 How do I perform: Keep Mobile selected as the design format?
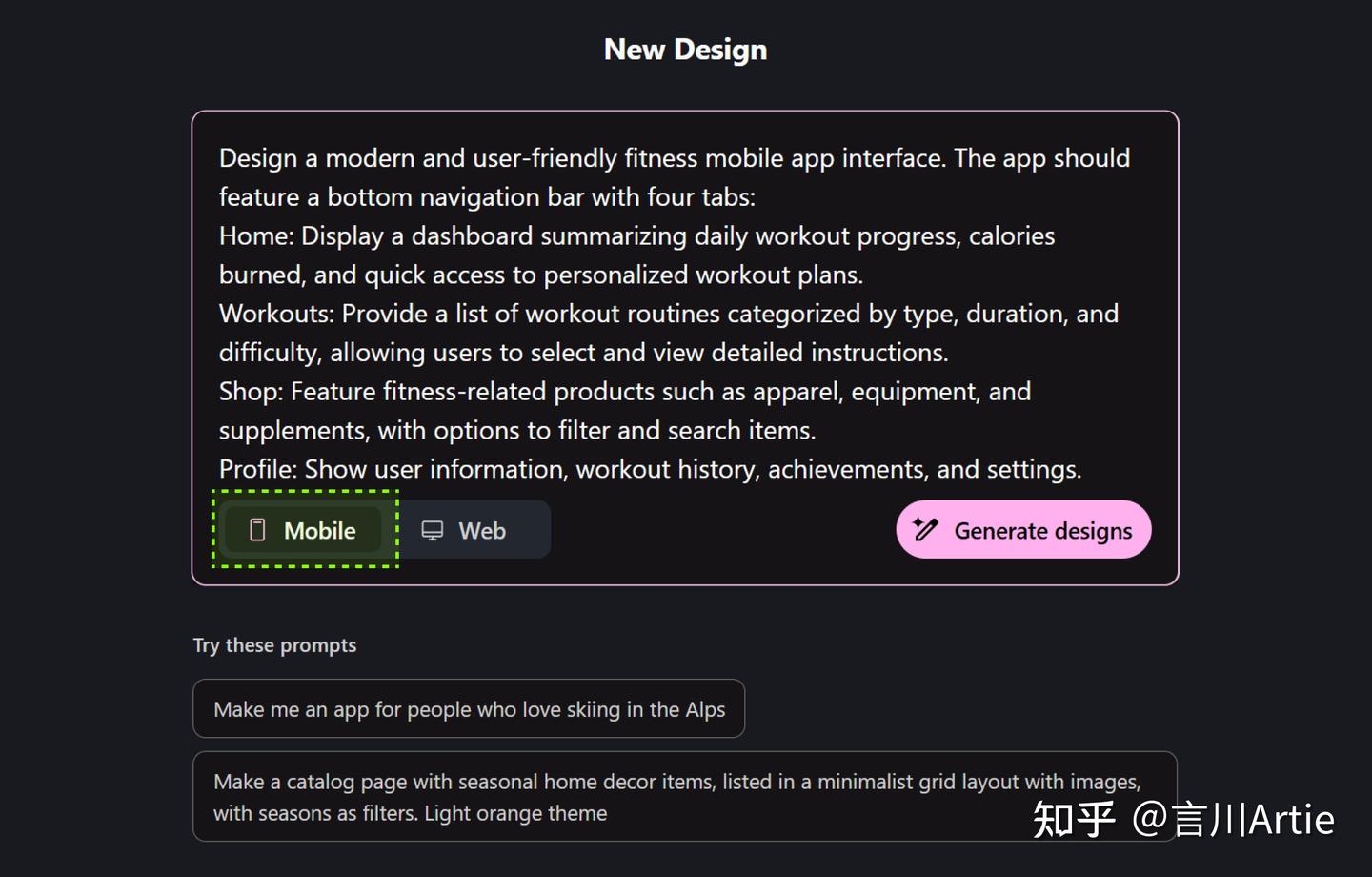pyautogui.click(x=303, y=530)
